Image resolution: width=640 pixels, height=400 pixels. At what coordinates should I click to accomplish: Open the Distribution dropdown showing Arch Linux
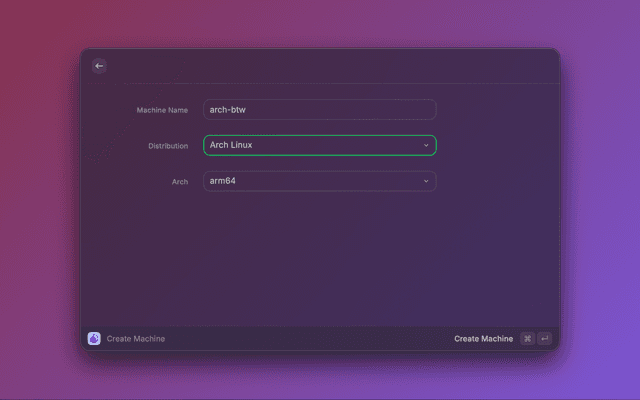click(x=319, y=145)
